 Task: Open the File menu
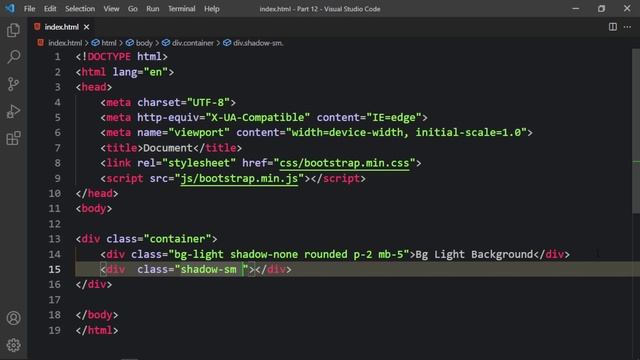[29, 9]
